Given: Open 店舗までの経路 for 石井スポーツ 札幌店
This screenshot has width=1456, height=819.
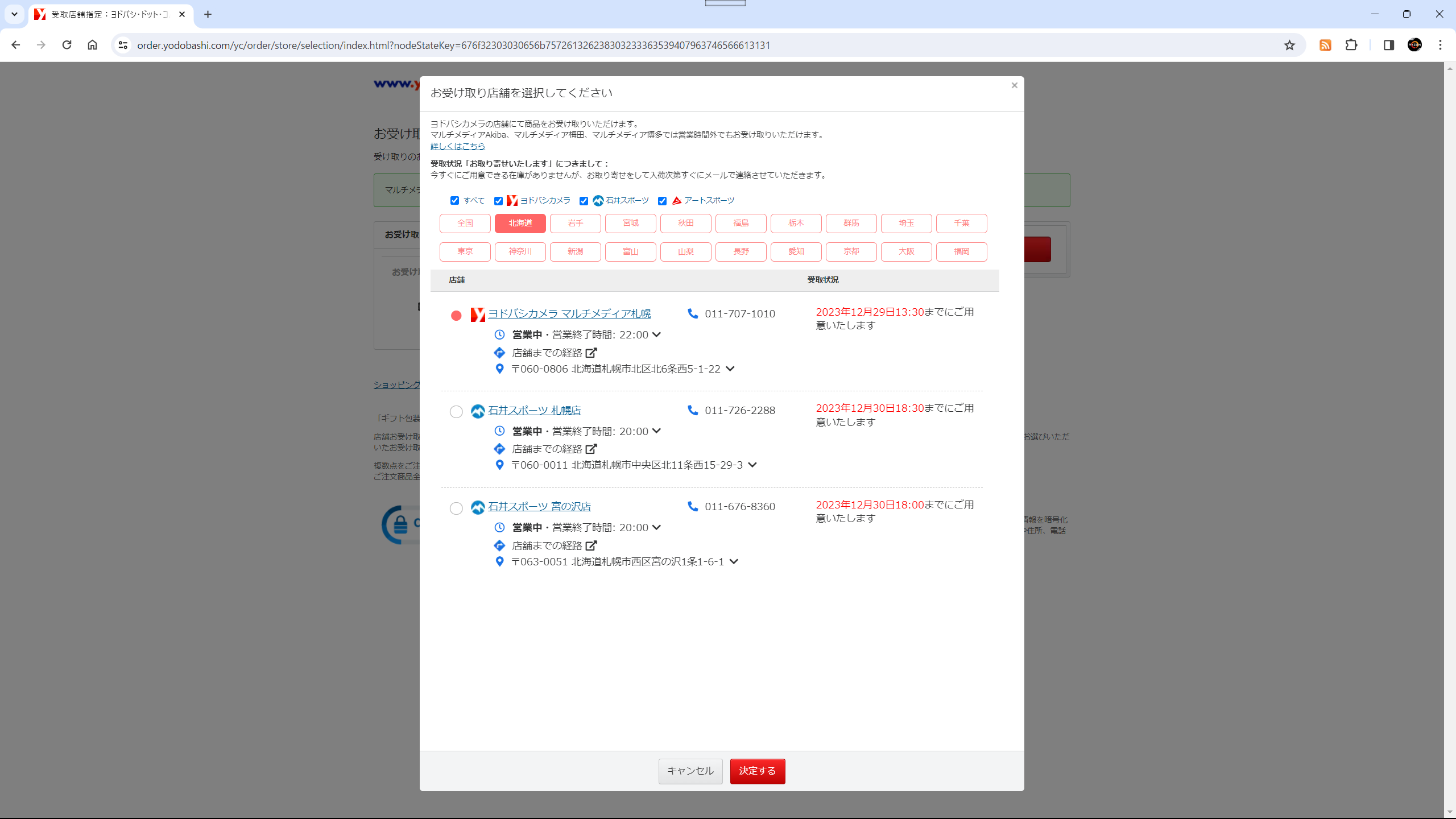Looking at the screenshot, I should (555, 449).
